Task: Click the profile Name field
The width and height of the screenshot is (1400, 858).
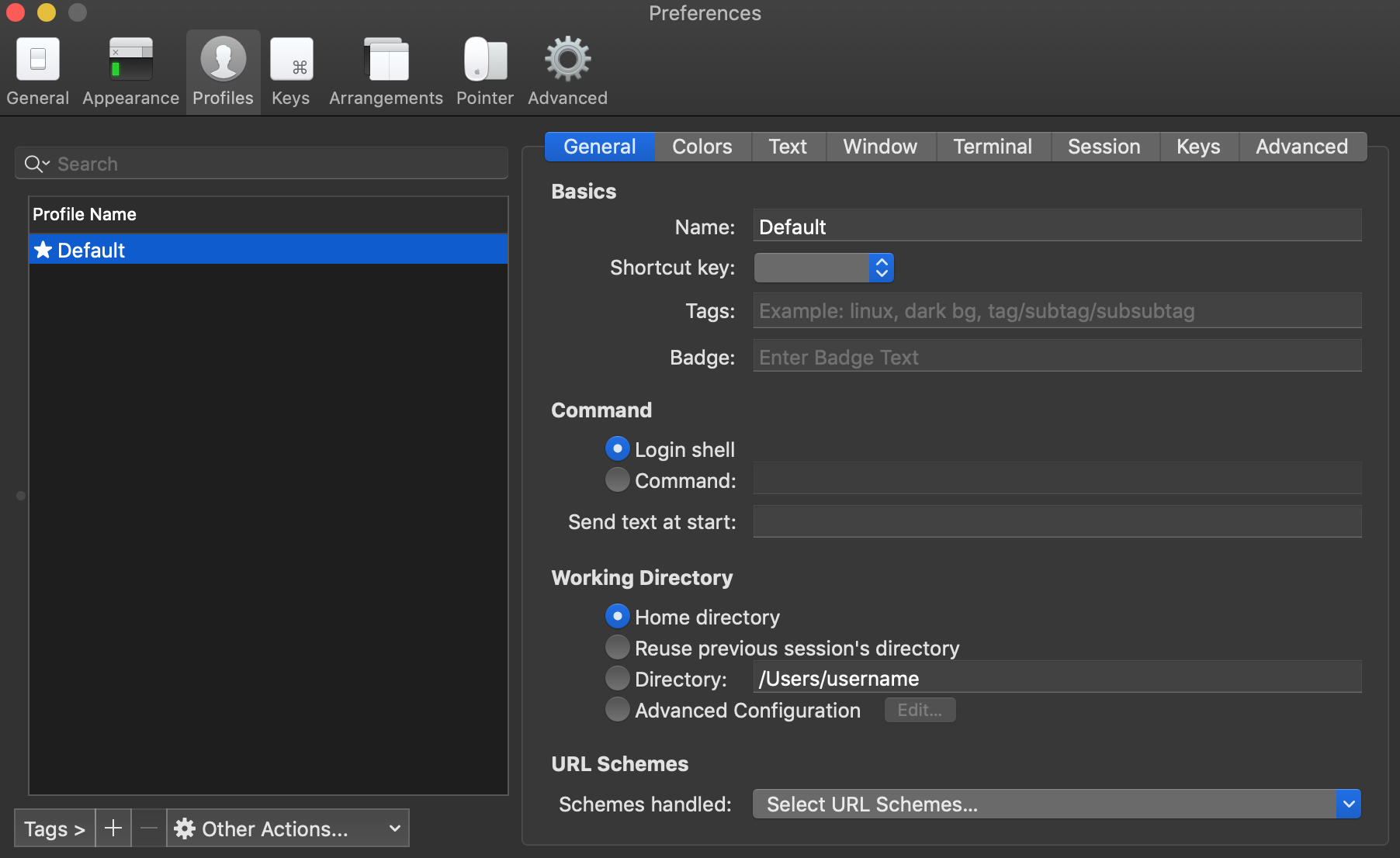Action: [x=1057, y=226]
